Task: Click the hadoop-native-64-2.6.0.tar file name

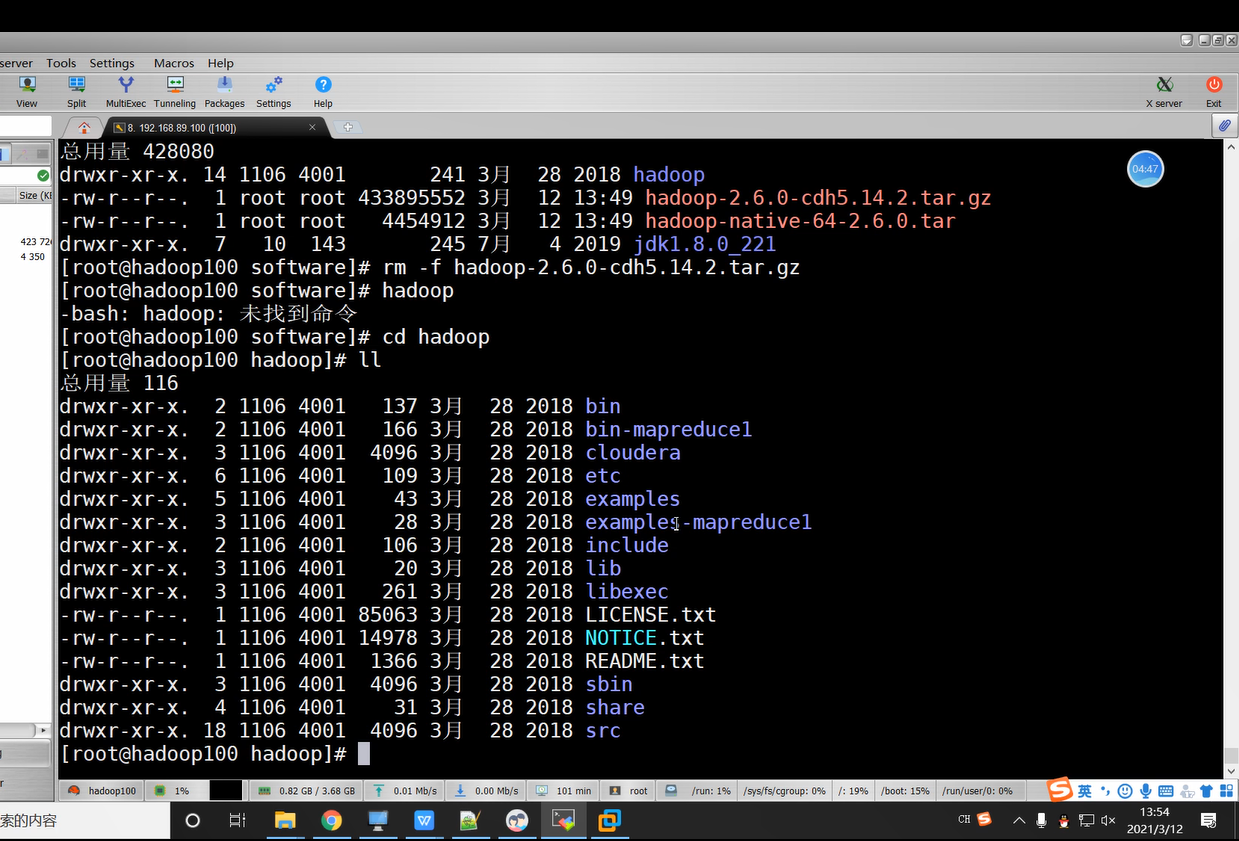Action: (800, 221)
